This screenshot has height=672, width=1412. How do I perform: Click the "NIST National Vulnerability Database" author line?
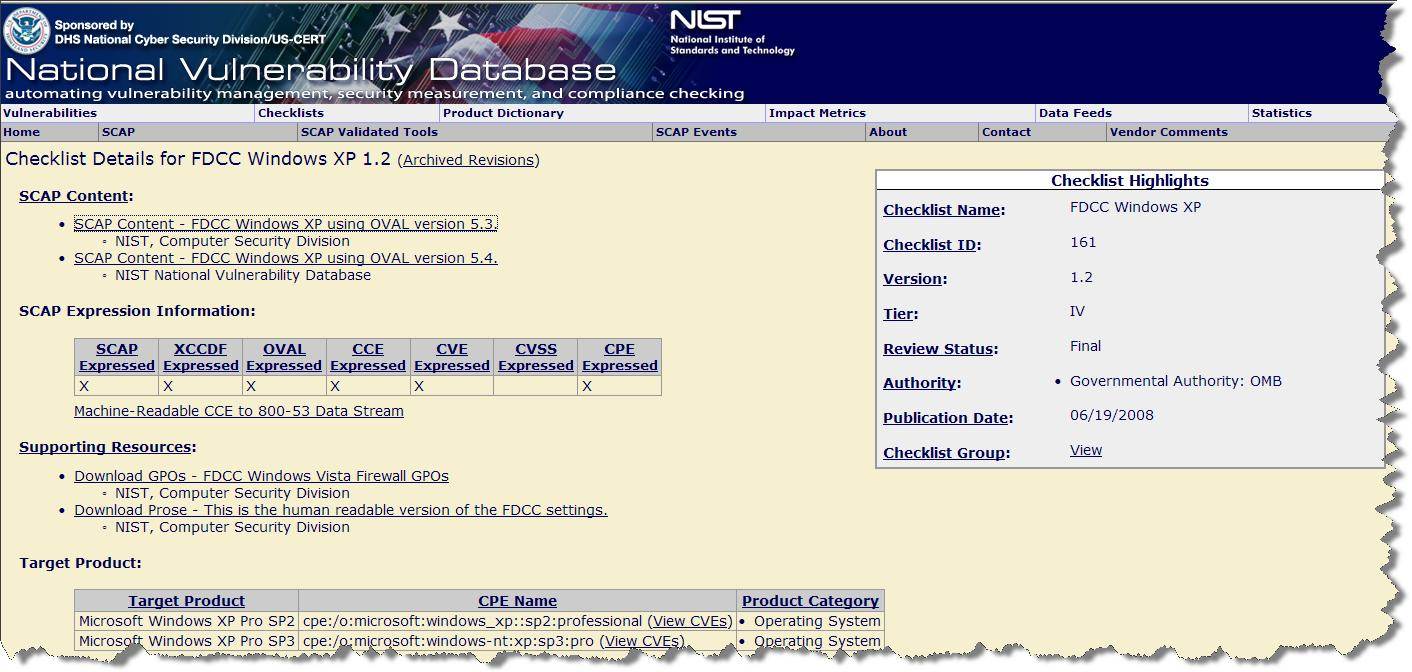[243, 275]
